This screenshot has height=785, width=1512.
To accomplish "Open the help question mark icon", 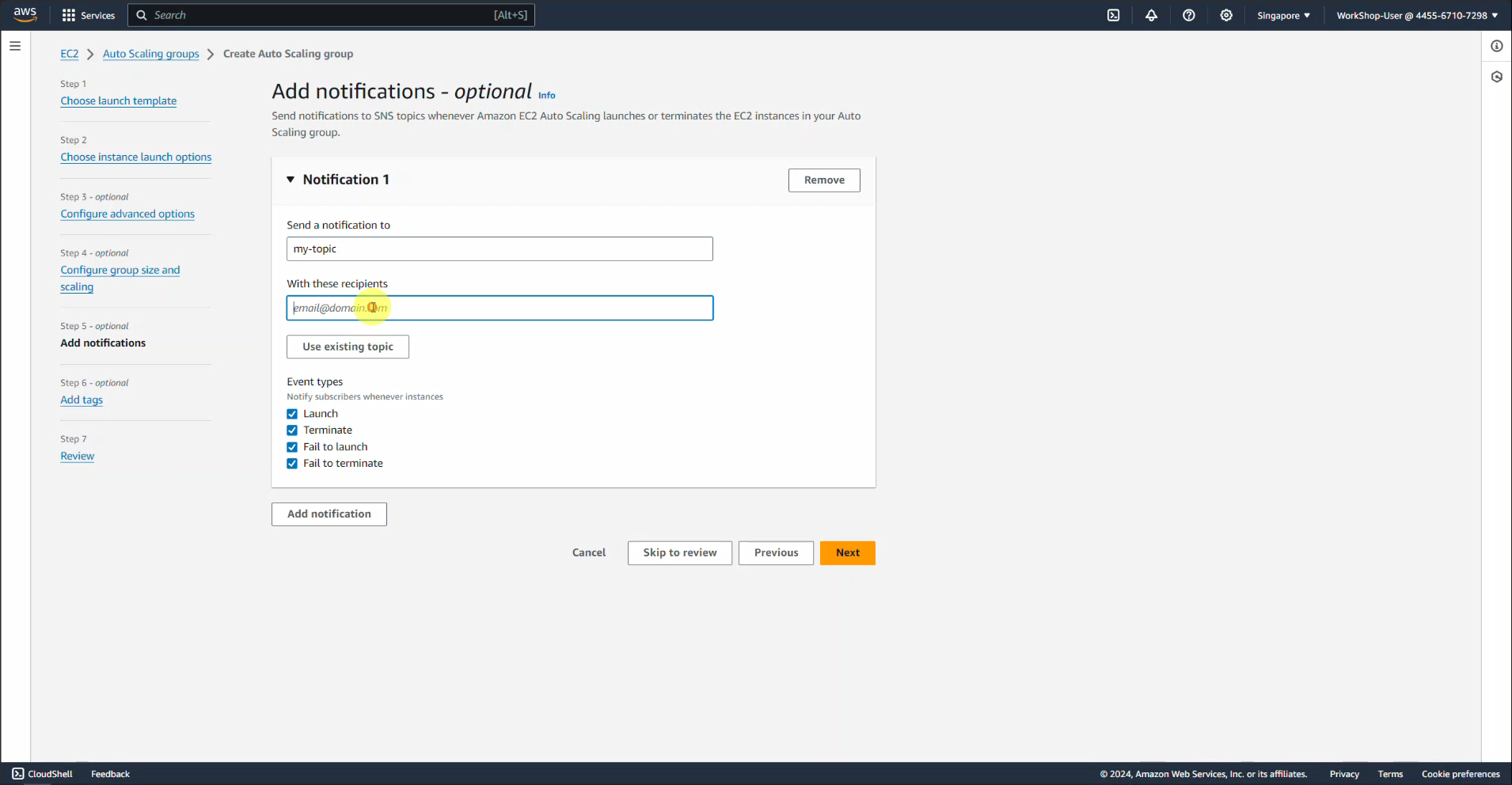I will tap(1188, 15).
